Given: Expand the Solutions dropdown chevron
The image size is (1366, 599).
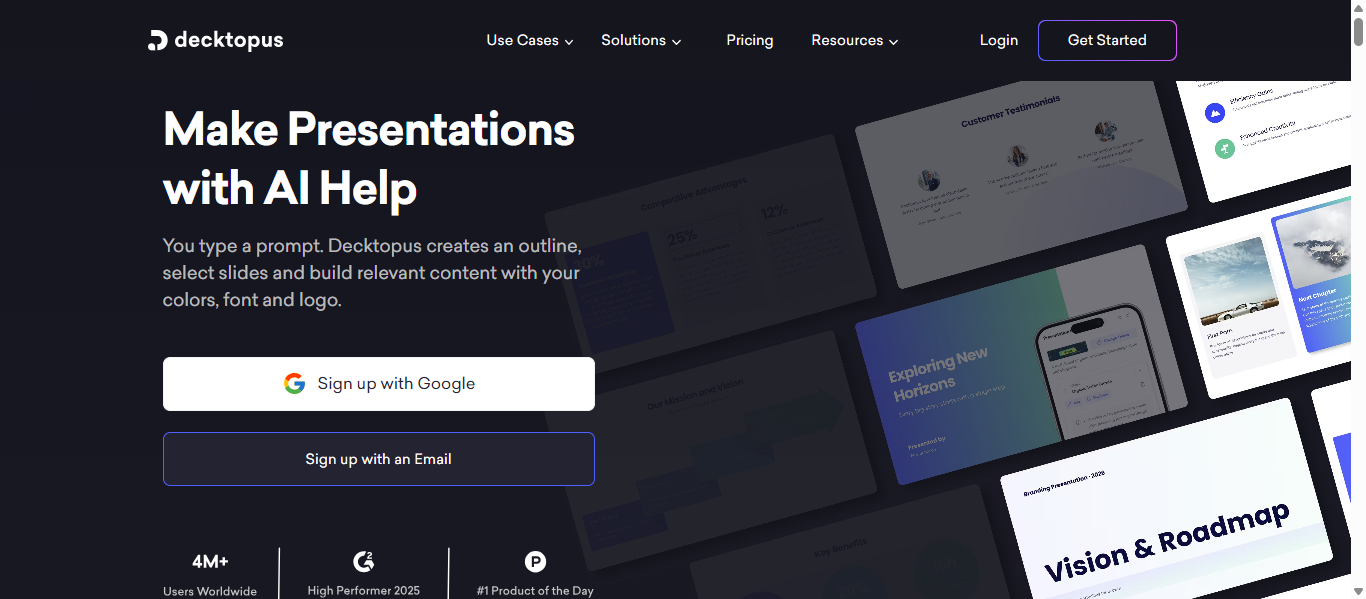Looking at the screenshot, I should click(677, 42).
